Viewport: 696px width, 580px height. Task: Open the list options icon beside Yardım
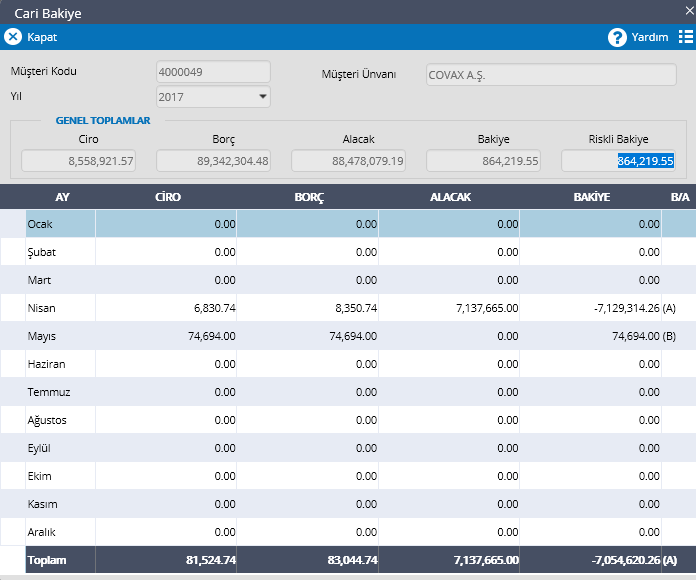[685, 37]
